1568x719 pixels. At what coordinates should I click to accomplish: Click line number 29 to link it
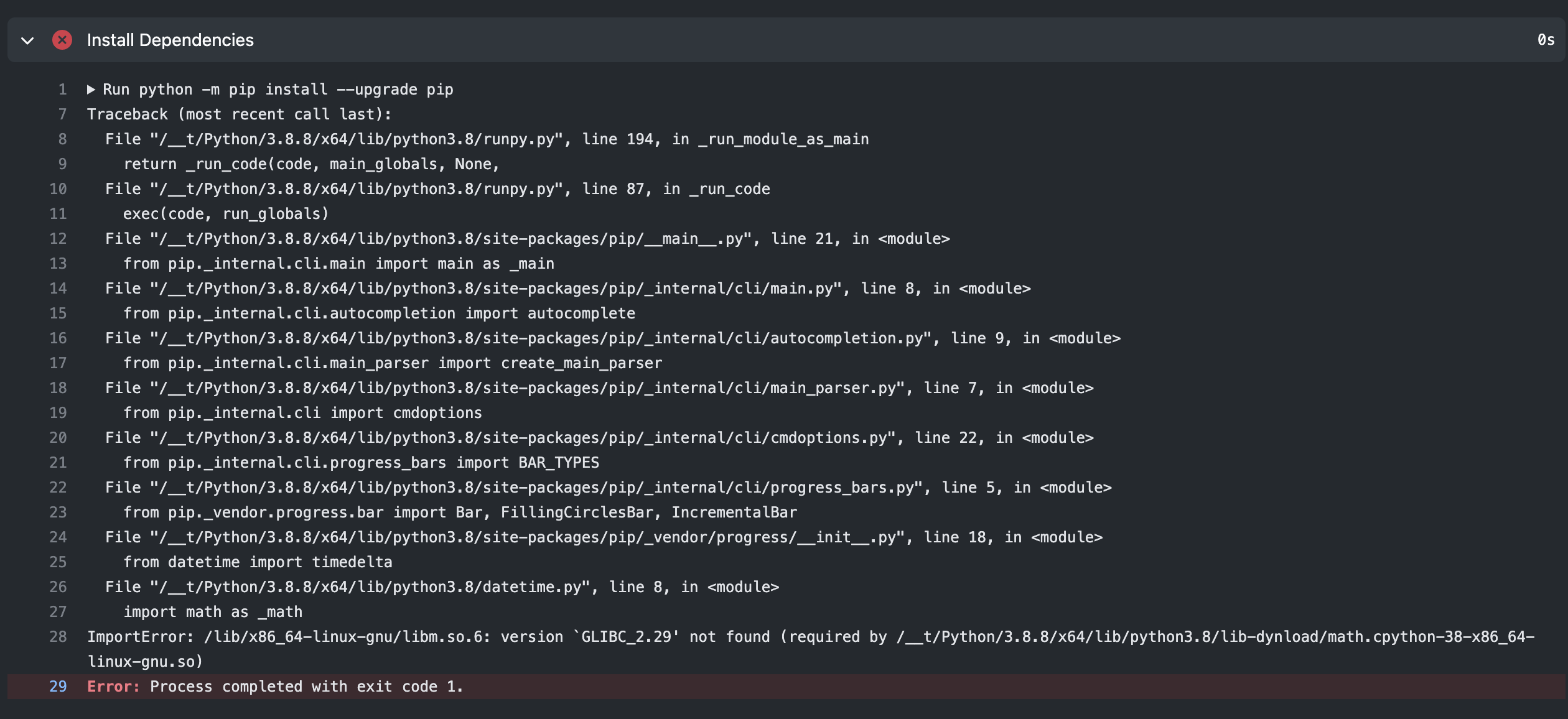(57, 687)
